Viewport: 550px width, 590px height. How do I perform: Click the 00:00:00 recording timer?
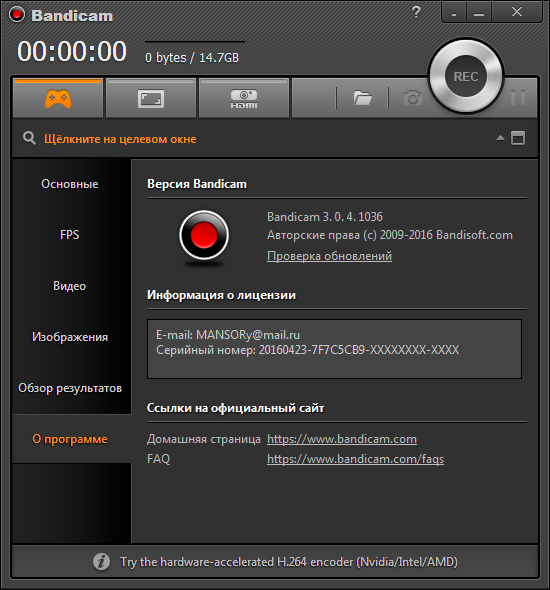point(71,51)
